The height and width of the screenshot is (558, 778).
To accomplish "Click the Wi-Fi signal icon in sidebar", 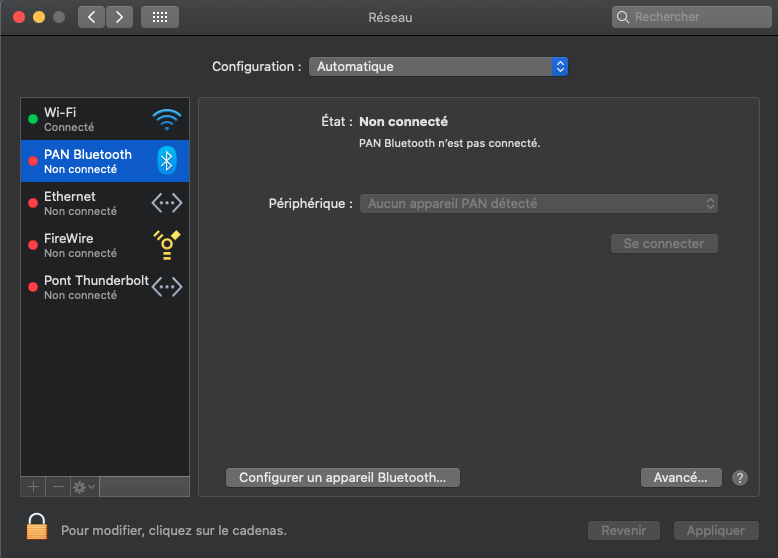I will click(x=167, y=120).
